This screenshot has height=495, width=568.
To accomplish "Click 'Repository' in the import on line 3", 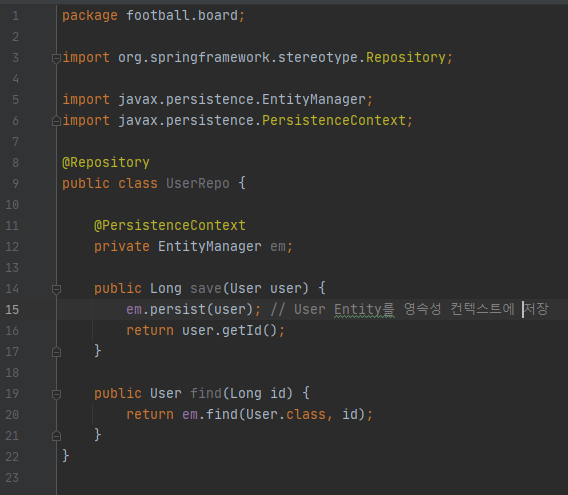I will tap(406, 58).
